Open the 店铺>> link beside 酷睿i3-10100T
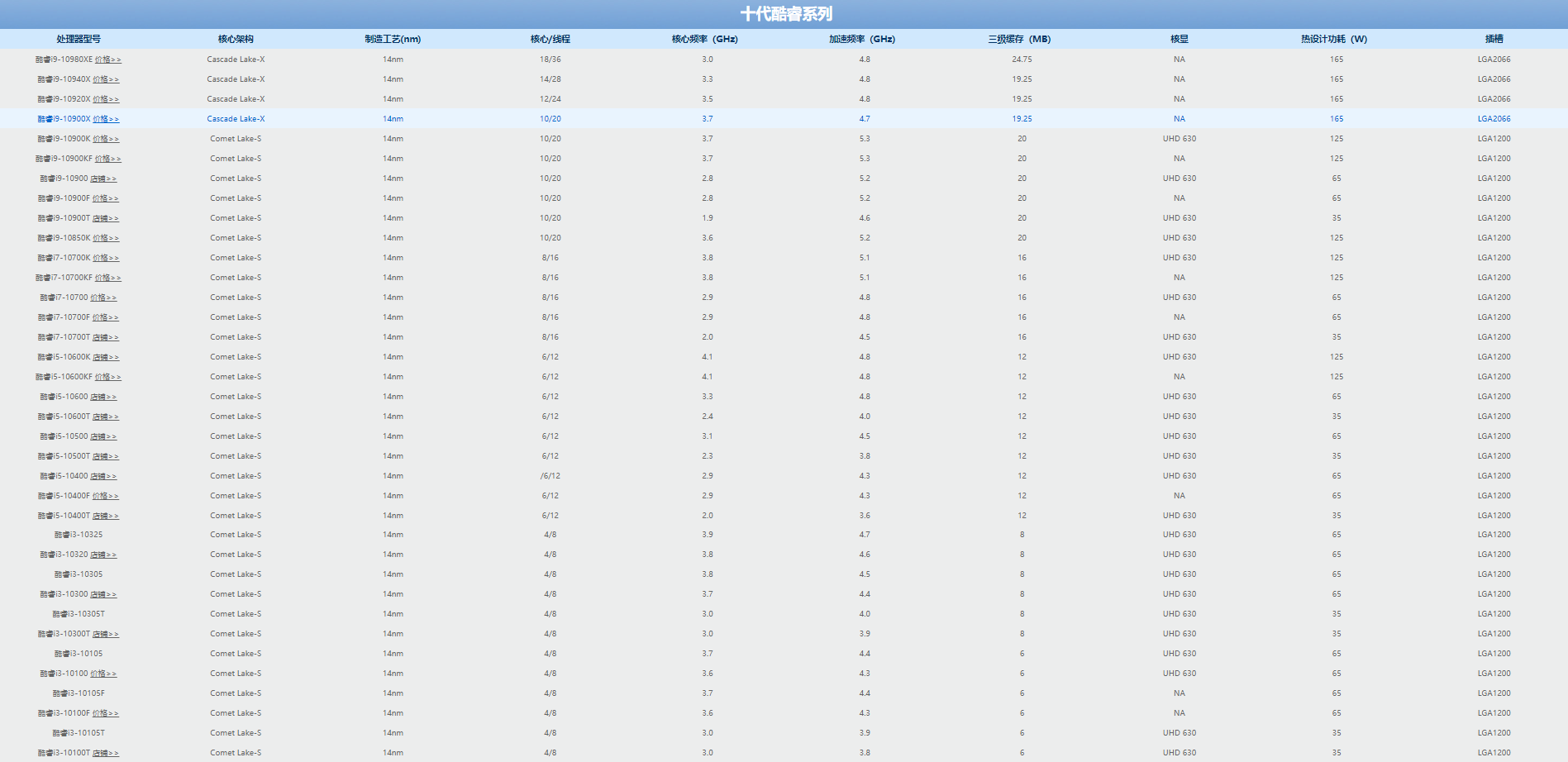This screenshot has height=762, width=1568. pos(106,753)
